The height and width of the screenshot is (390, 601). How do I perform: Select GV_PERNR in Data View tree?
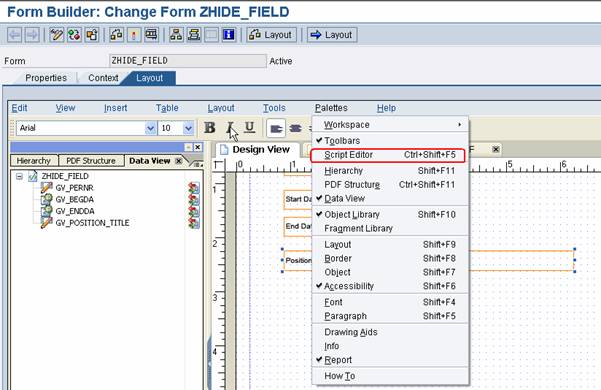74,188
